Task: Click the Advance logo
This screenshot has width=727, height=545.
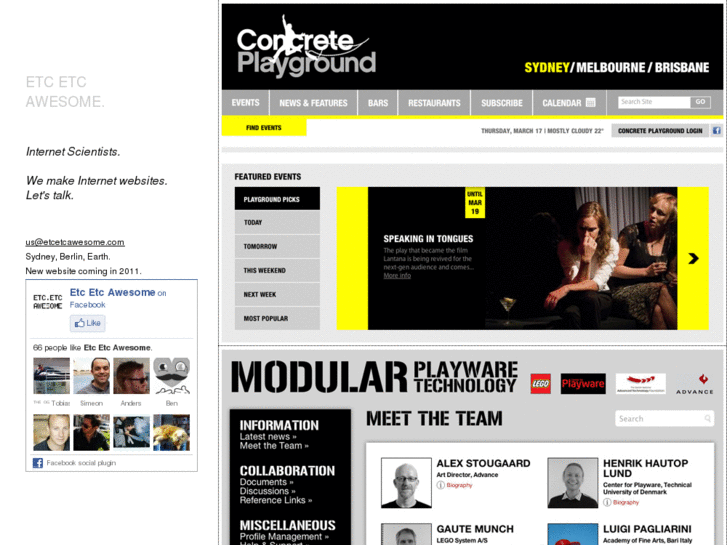Action: click(x=694, y=384)
